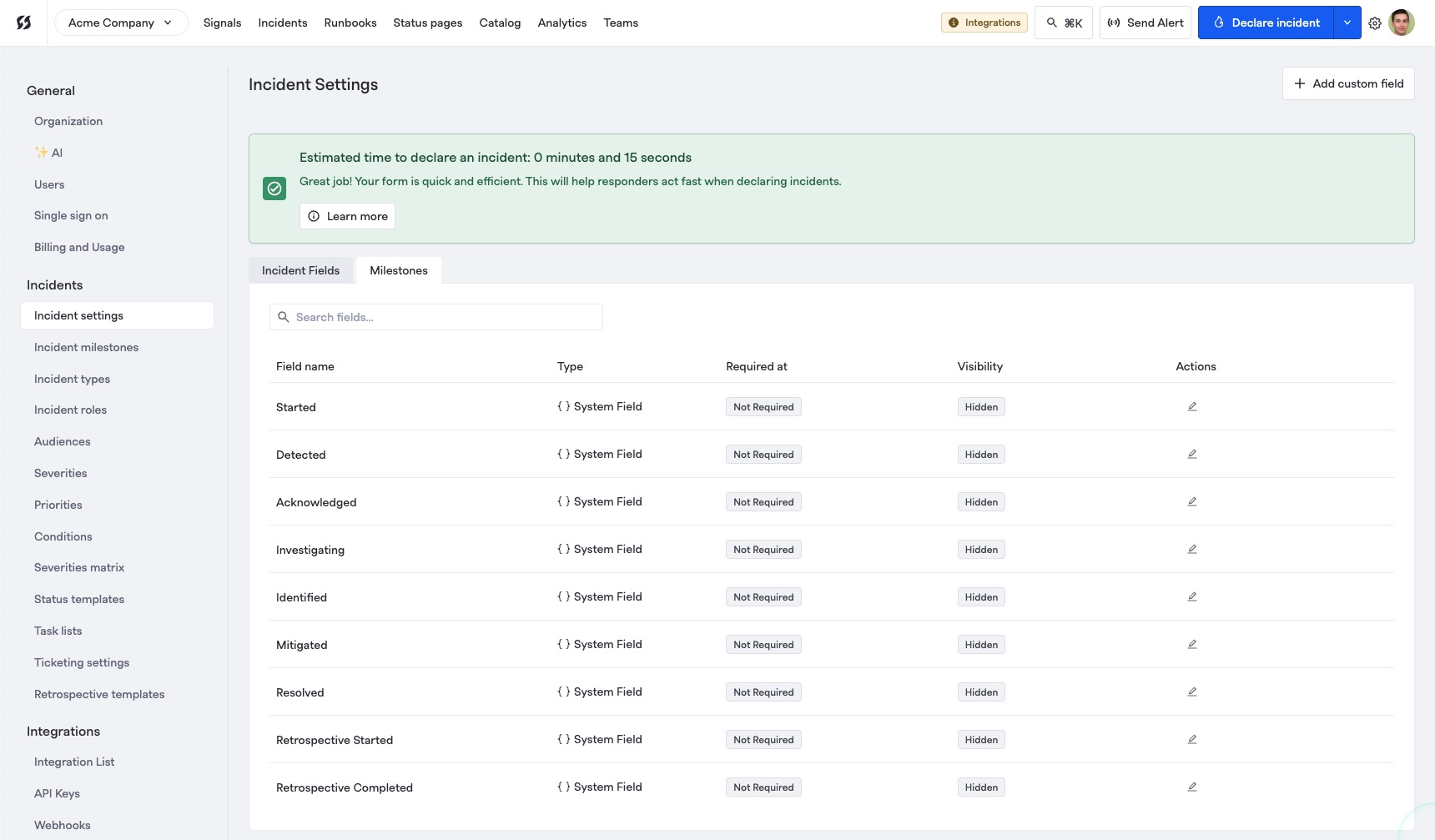Open Single sign on in sidebar
Viewport: 1435px width, 840px height.
coord(71,215)
